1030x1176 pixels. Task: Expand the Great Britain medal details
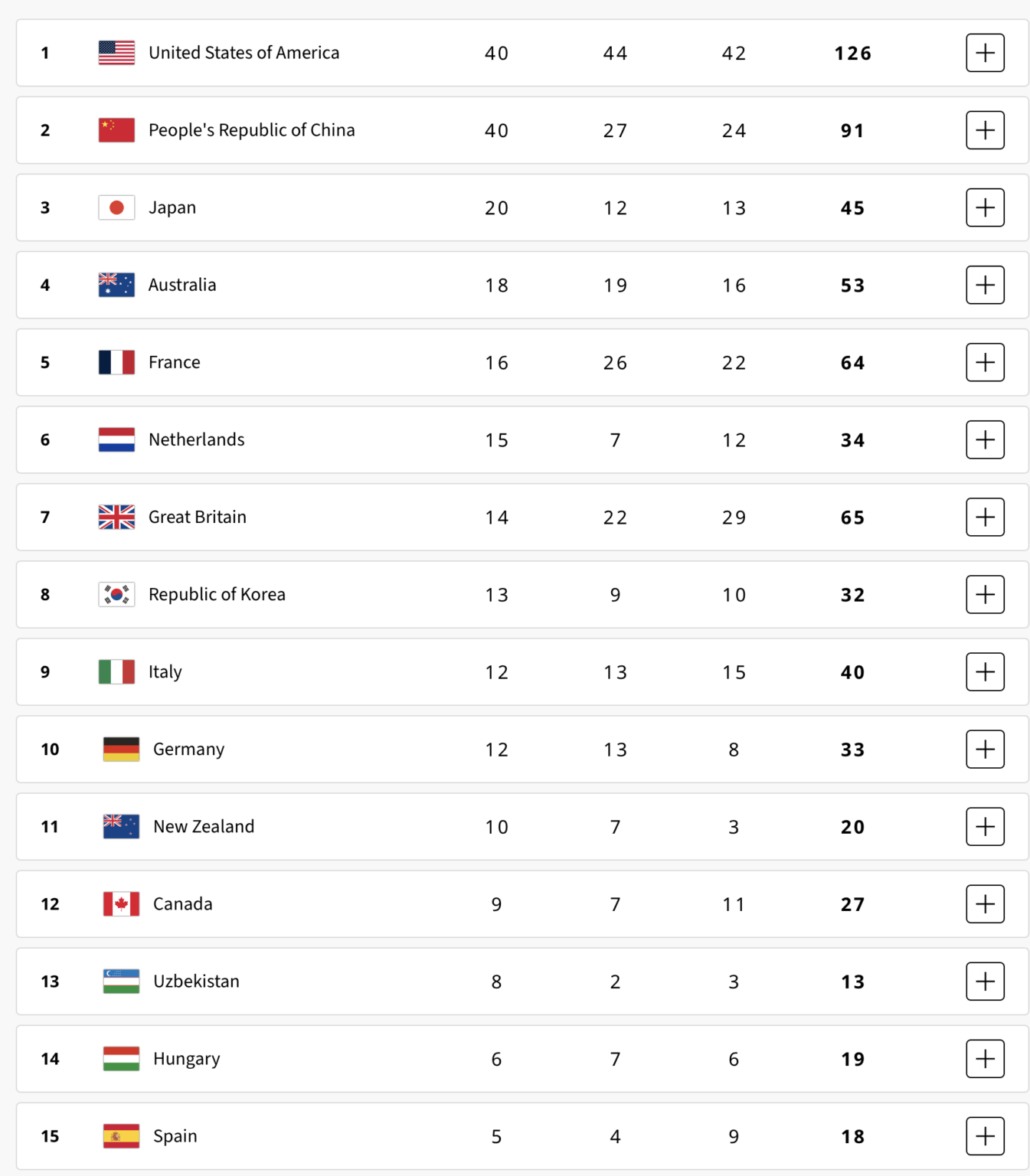[x=985, y=517]
